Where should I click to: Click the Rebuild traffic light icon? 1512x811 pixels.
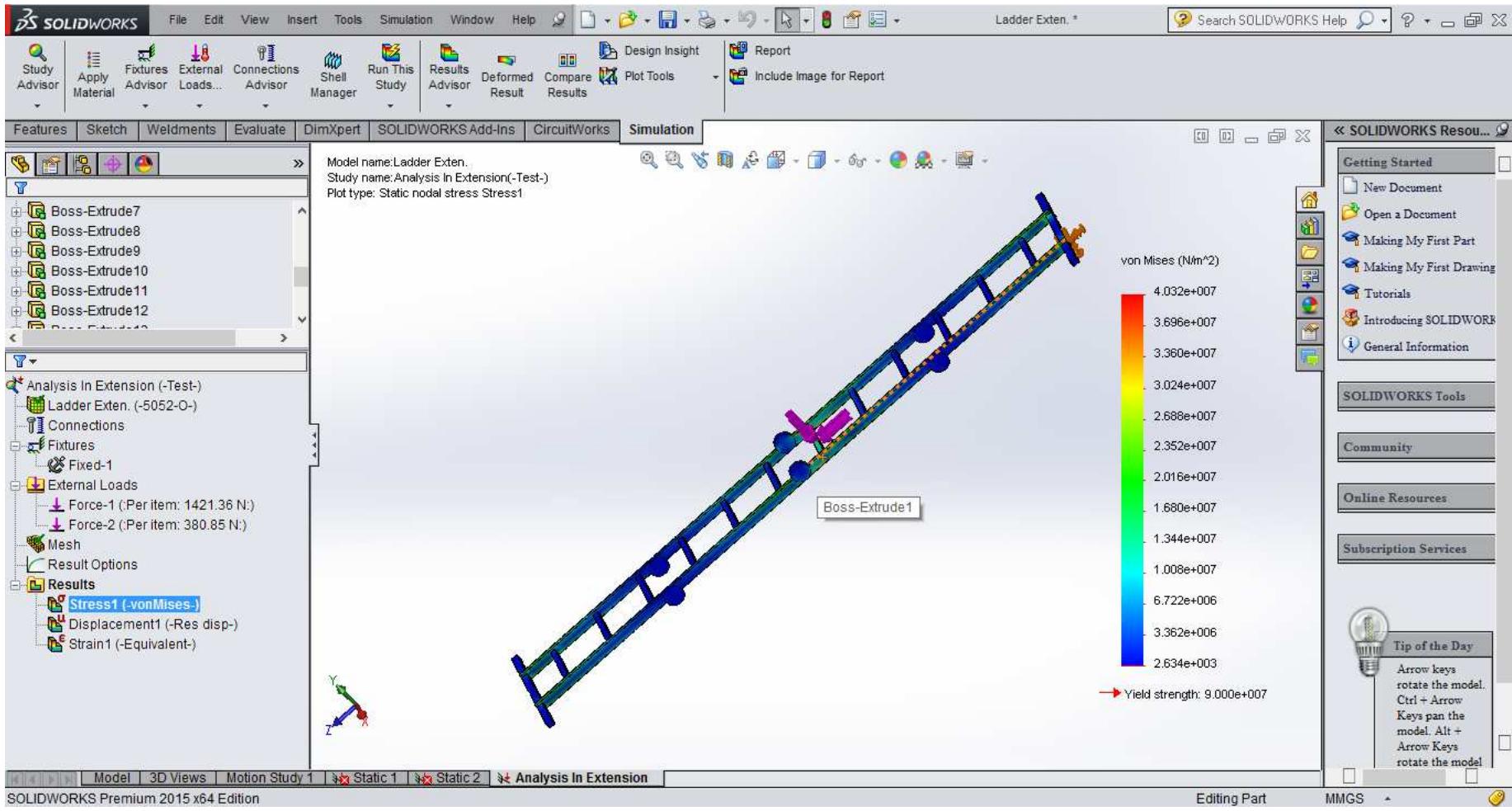827,20
